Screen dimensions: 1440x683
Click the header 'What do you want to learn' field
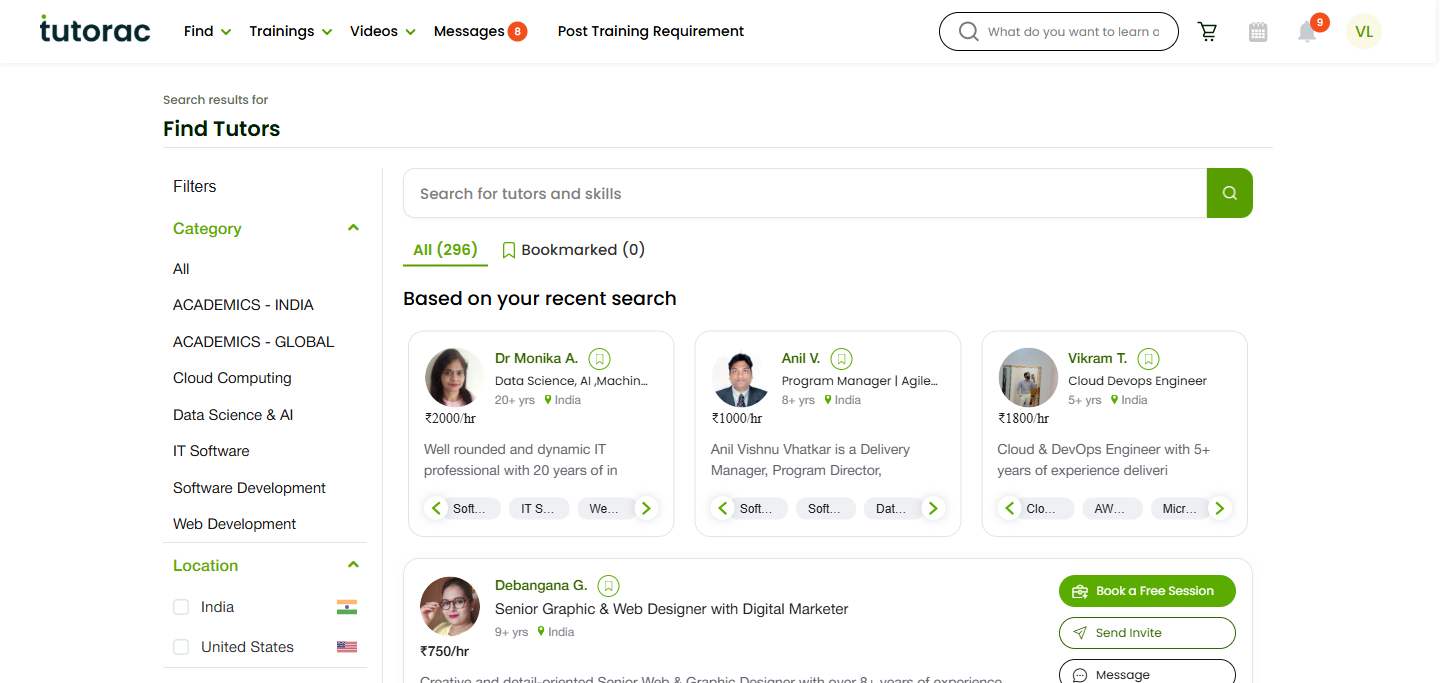(x=1073, y=32)
